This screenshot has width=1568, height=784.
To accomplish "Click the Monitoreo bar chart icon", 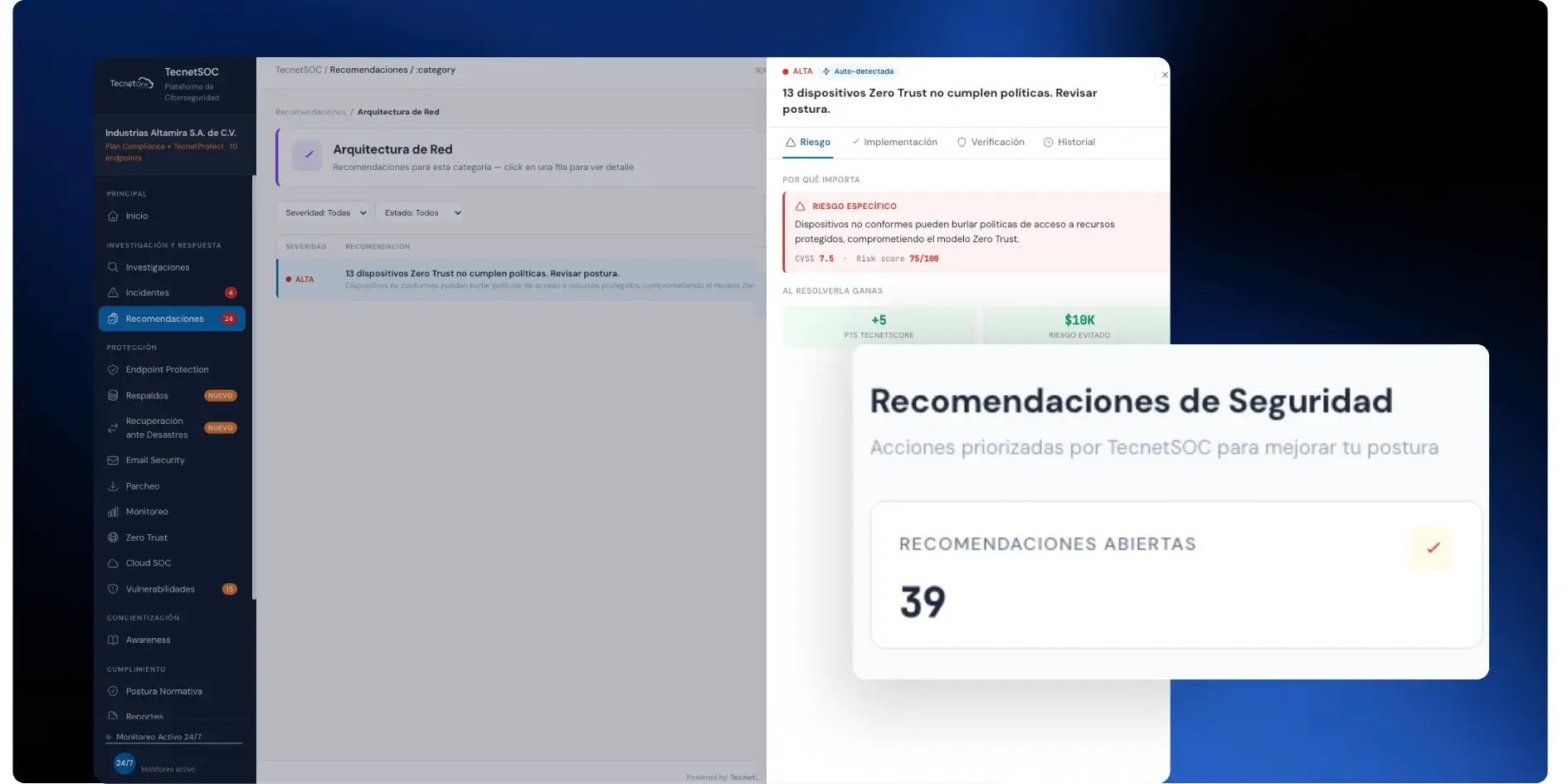I will point(113,512).
